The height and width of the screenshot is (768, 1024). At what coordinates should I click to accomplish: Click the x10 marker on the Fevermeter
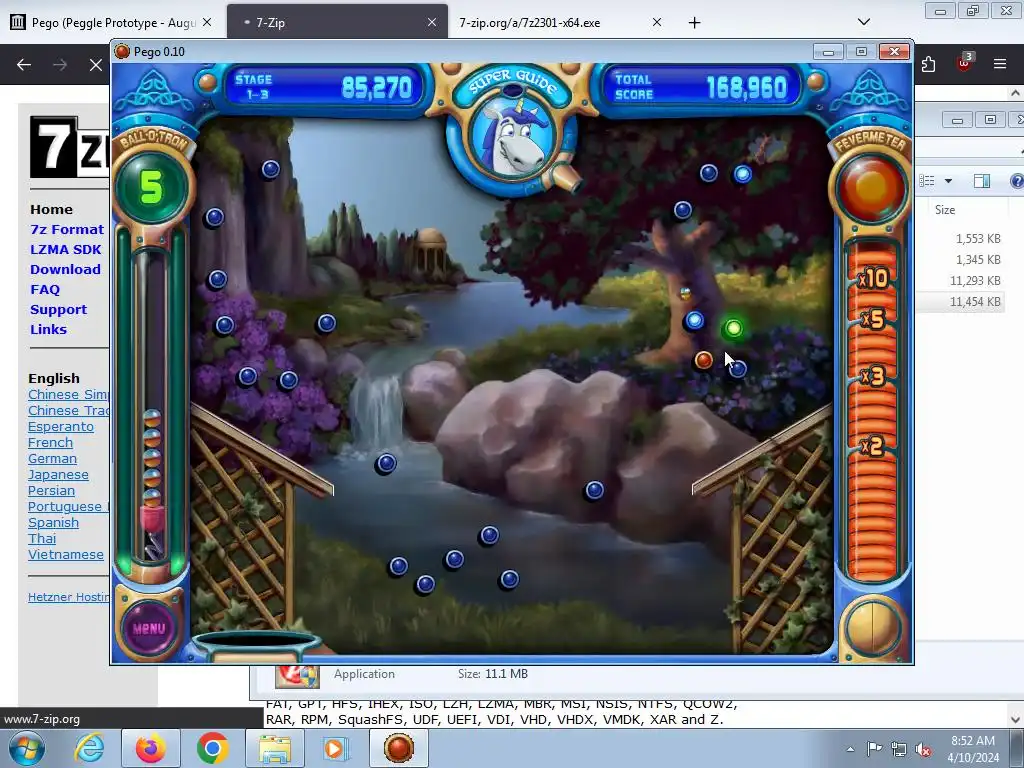(x=872, y=279)
